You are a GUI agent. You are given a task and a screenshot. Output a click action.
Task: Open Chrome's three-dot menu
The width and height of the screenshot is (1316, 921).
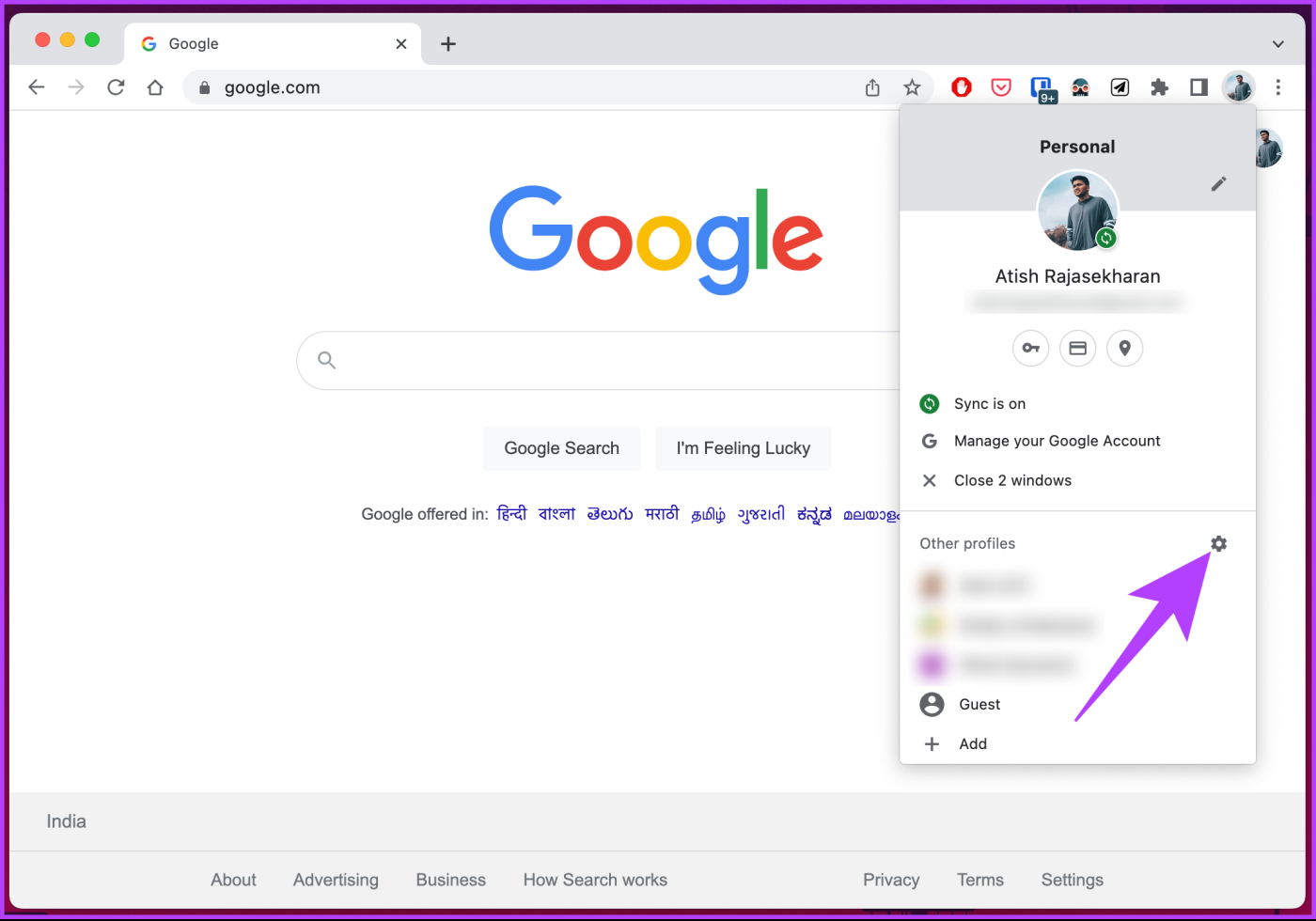[1278, 86]
